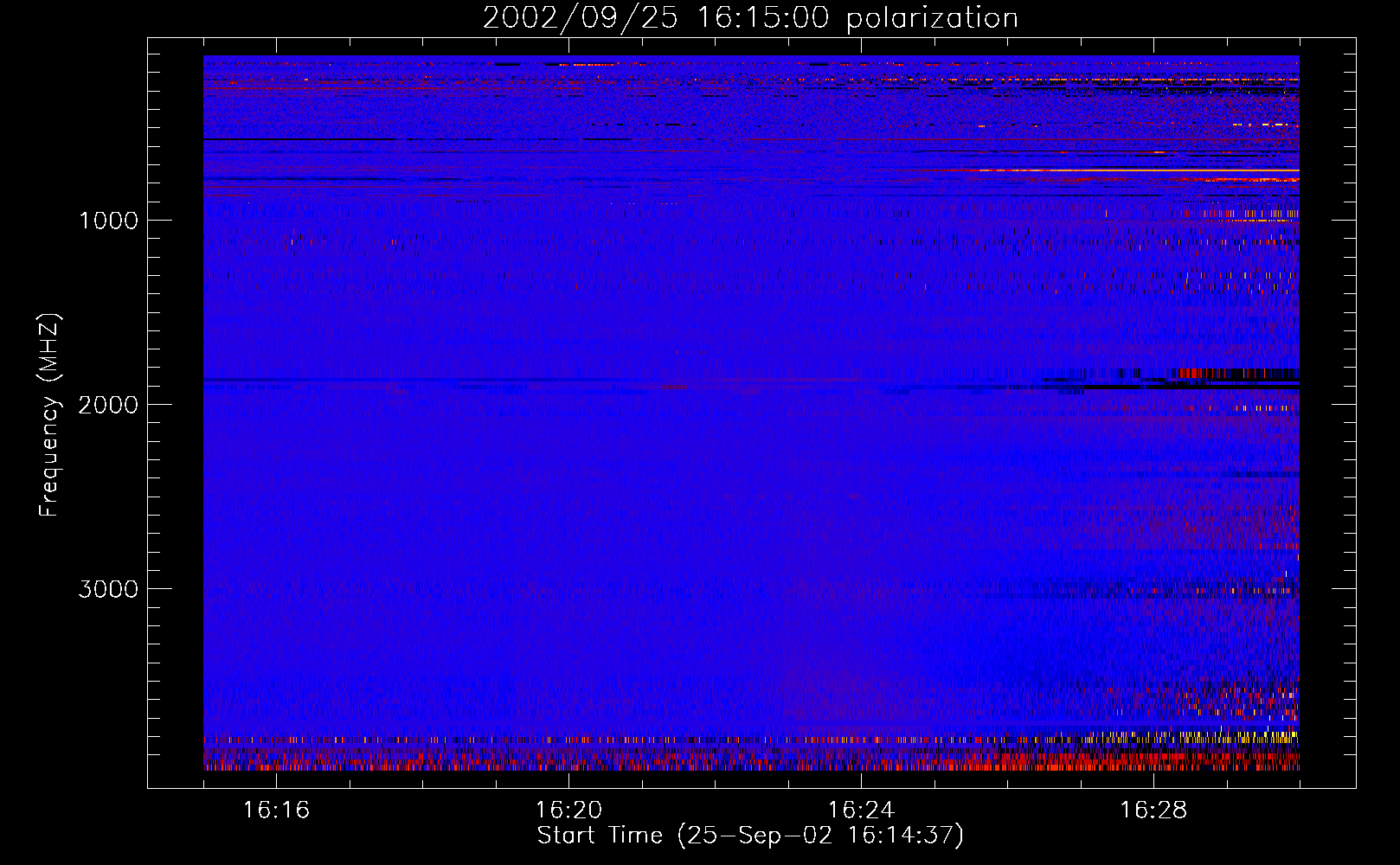This screenshot has width=1400, height=865.
Task: Click the 3000 frequency tick label
Action: pyautogui.click(x=108, y=589)
